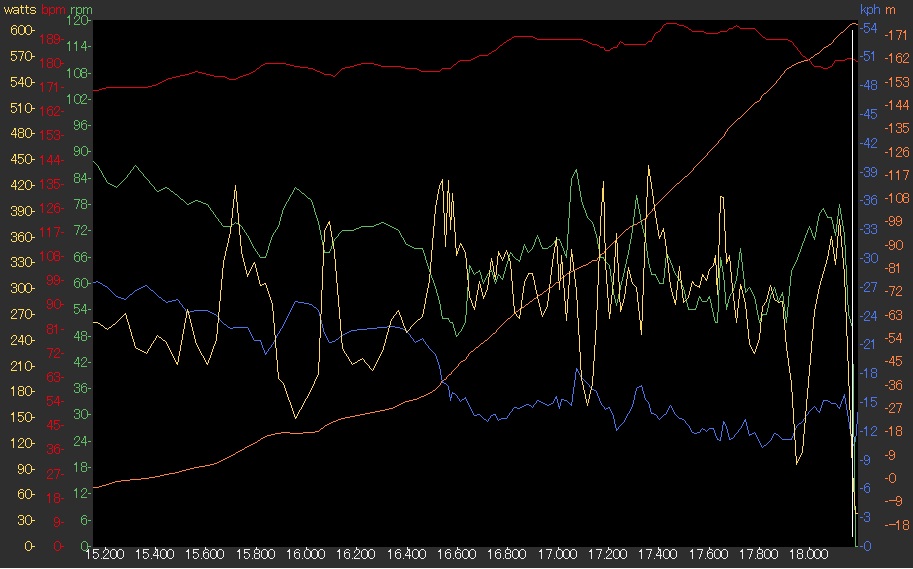Click the 16.200 distance axis label
The height and width of the screenshot is (569, 913).
356,554
